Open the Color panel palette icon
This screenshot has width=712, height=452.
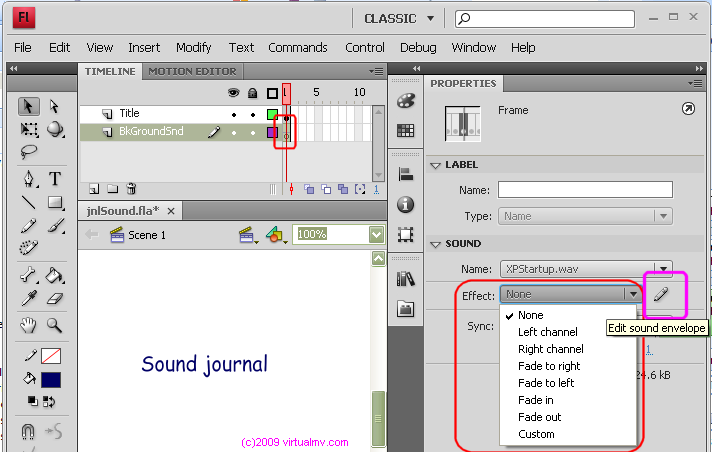(x=405, y=101)
